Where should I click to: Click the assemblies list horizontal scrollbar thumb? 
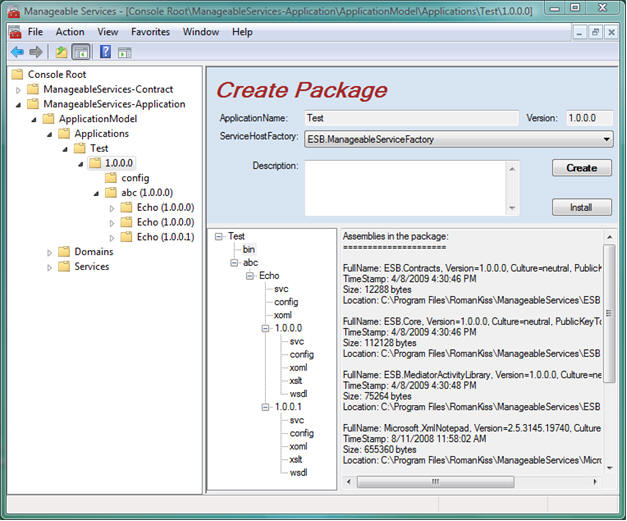tap(435, 482)
